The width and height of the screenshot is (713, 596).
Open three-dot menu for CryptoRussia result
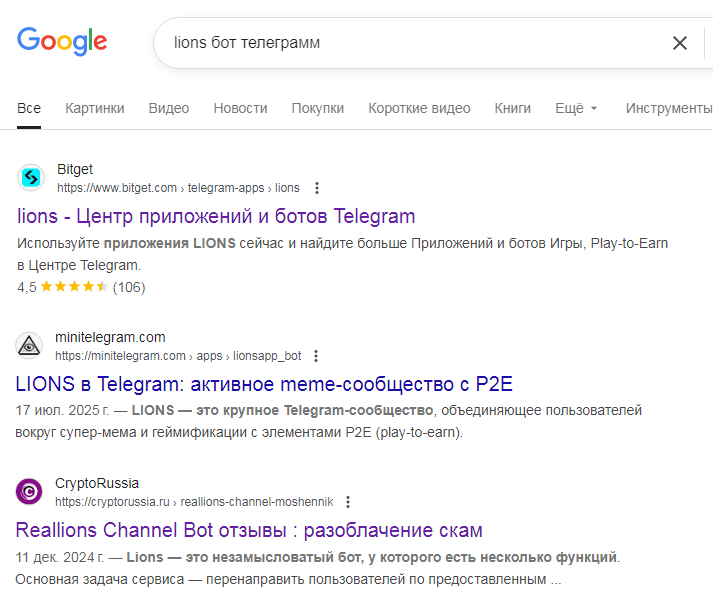tap(348, 502)
